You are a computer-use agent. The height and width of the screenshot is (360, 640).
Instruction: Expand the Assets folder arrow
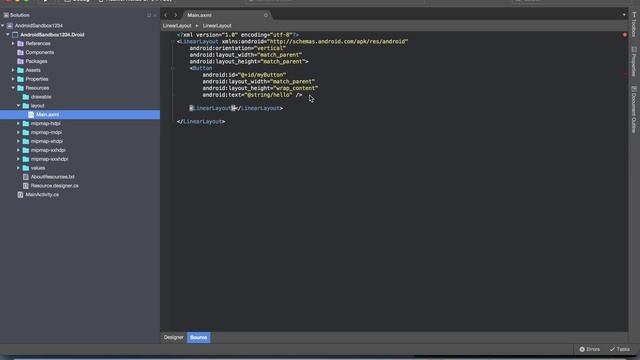[x=13, y=70]
